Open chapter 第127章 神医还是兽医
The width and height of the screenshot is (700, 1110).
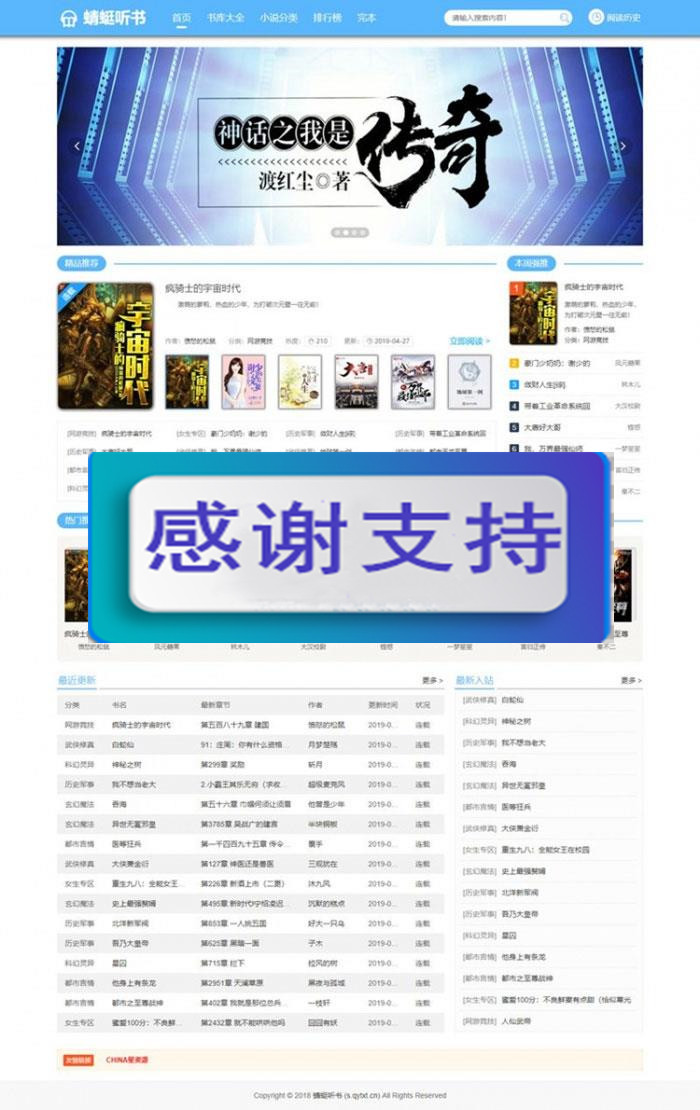point(237,864)
